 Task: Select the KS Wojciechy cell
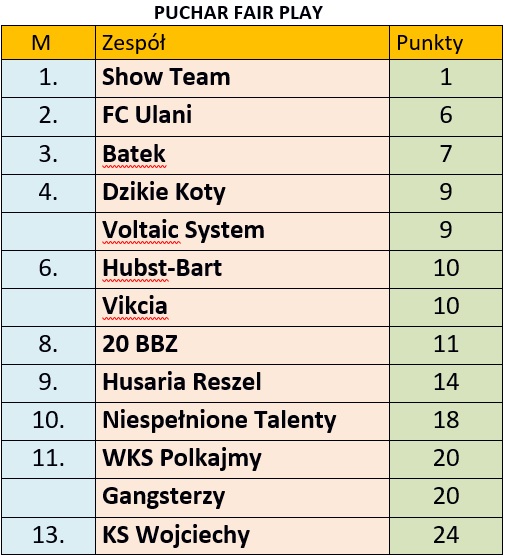[x=242, y=536]
